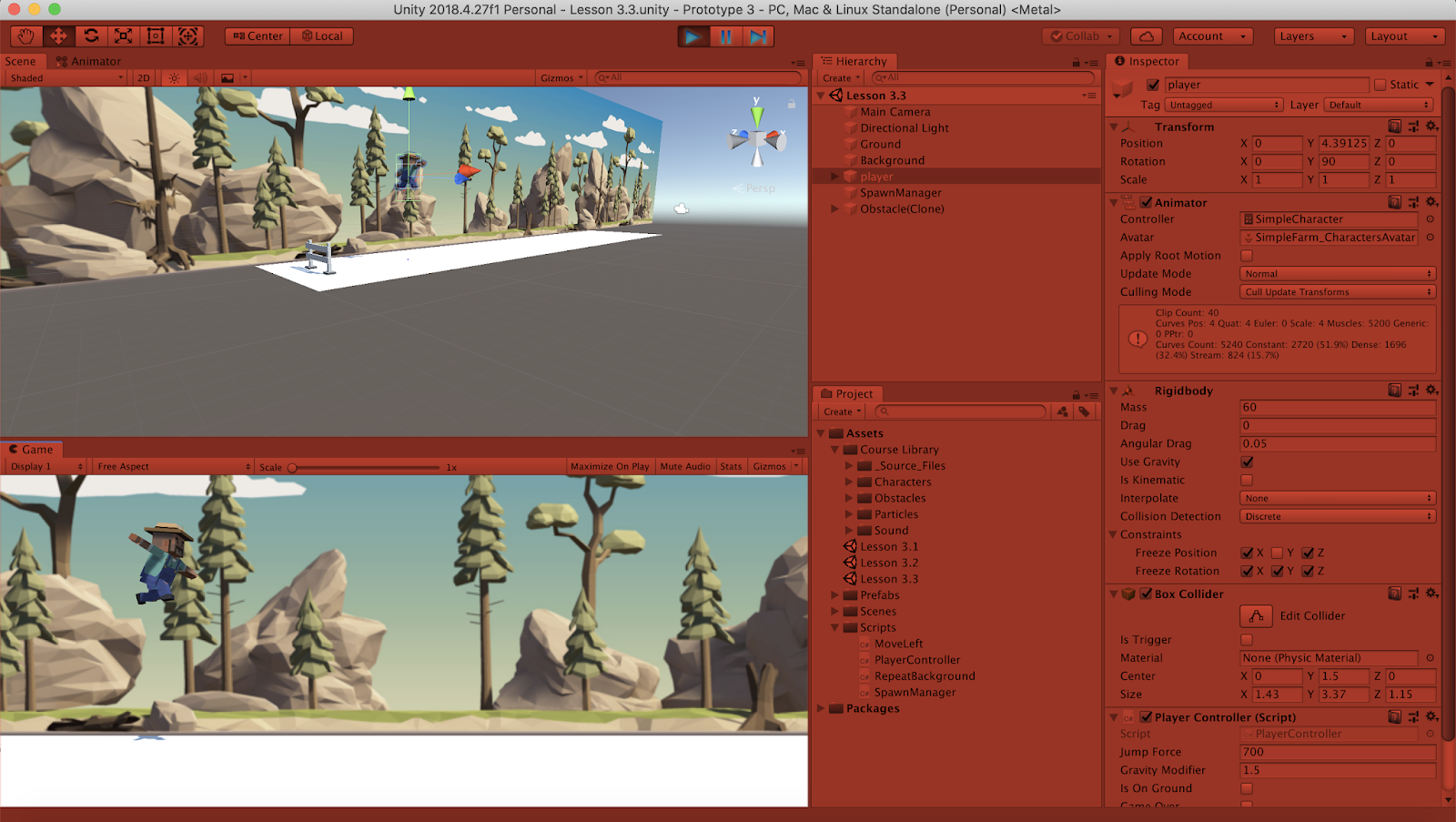
Task: Select the Rotate tool in the toolbar
Action: click(x=91, y=36)
